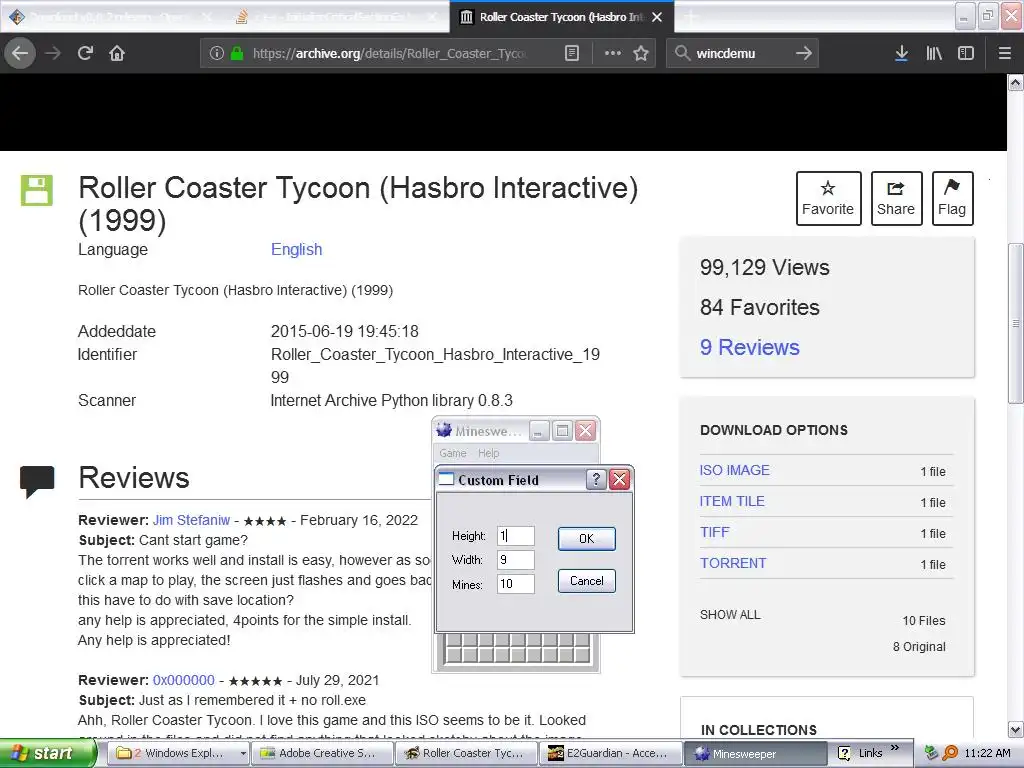Click the Custom Field help question button

point(596,480)
